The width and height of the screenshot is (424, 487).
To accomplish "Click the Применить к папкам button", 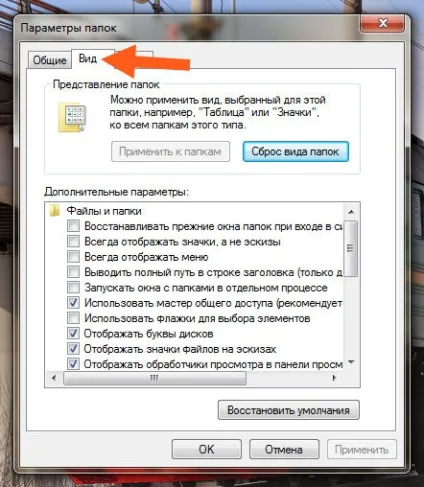I will click(x=170, y=152).
